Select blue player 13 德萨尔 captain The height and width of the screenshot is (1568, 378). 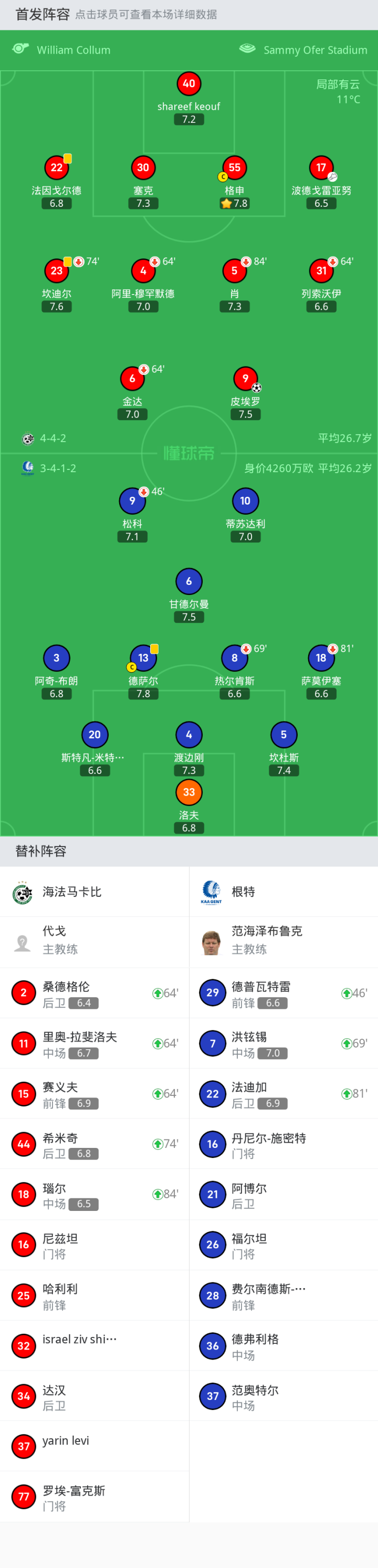[143, 658]
